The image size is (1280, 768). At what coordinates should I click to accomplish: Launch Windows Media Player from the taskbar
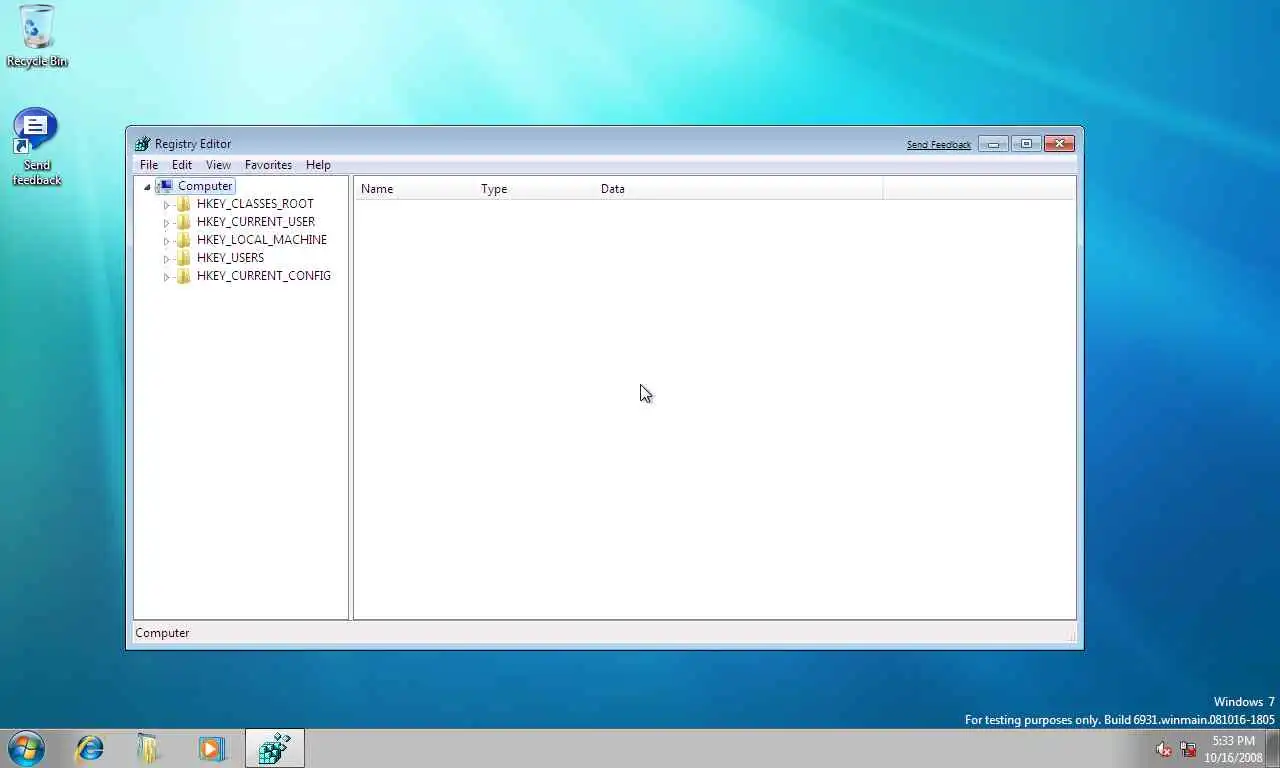click(211, 748)
